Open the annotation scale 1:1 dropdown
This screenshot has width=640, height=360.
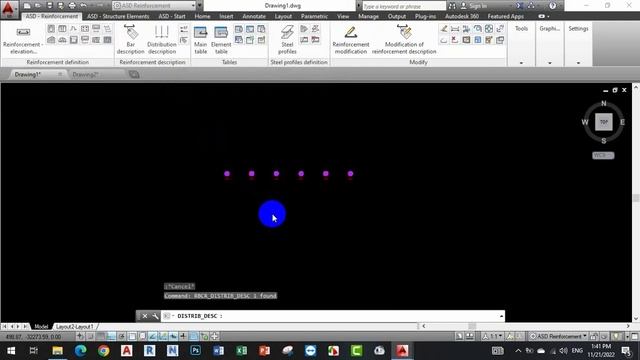493,336
